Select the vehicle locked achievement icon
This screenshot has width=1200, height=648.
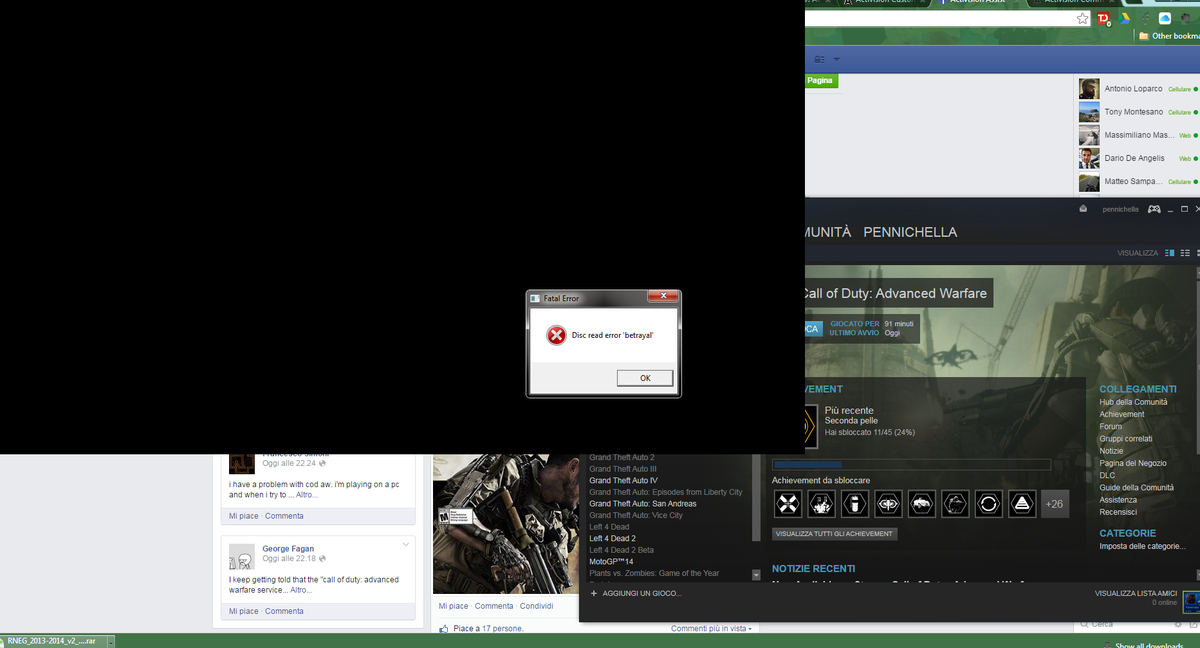click(922, 504)
